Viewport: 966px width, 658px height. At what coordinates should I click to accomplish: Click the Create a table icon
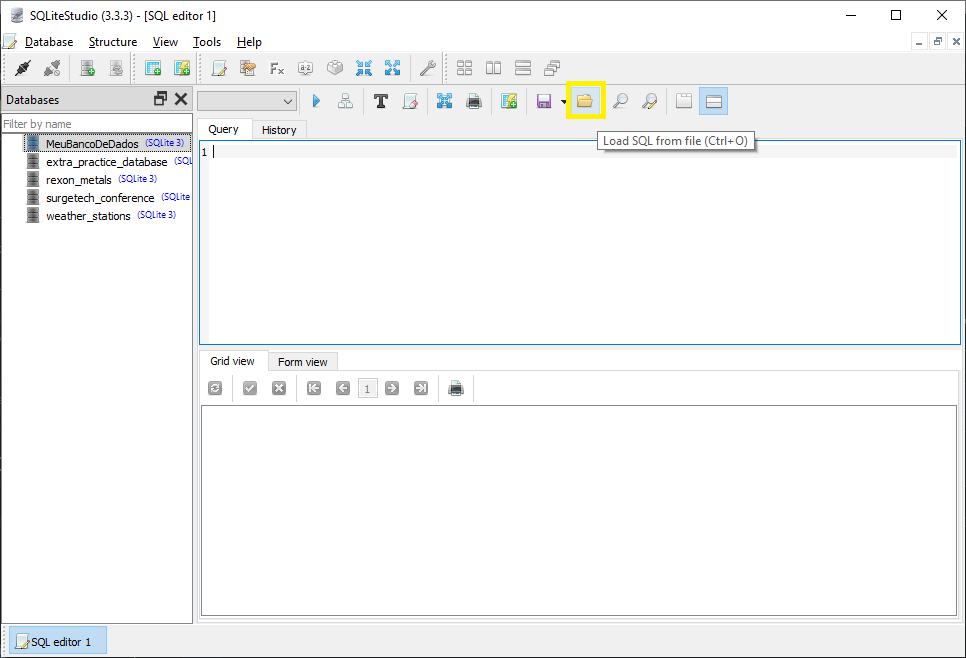click(153, 68)
